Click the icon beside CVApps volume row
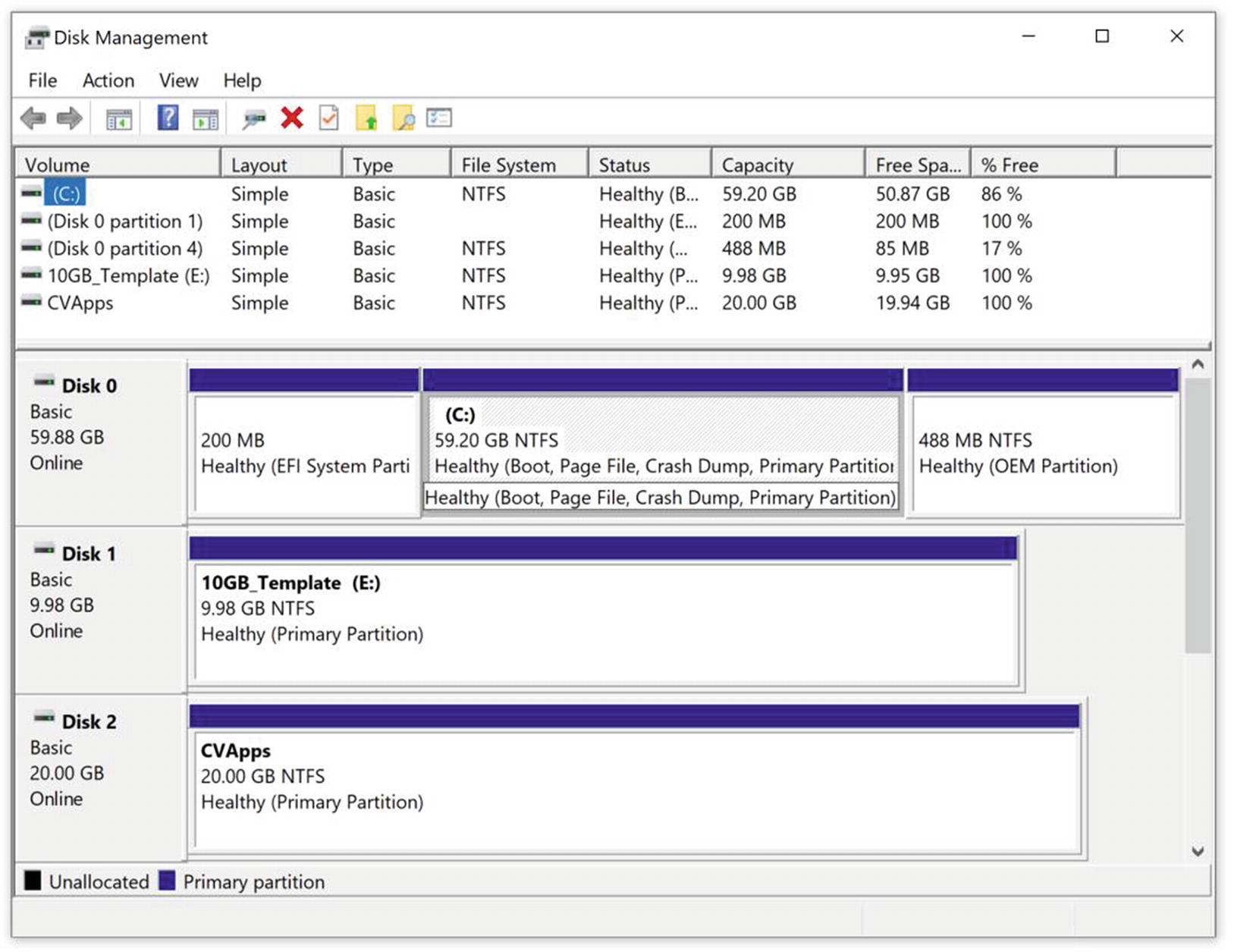This screenshot has width=1234, height=952. pos(32,302)
